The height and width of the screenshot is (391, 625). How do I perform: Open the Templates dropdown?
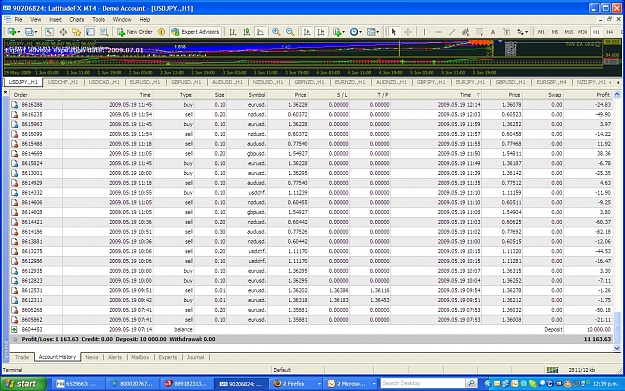tap(373, 32)
